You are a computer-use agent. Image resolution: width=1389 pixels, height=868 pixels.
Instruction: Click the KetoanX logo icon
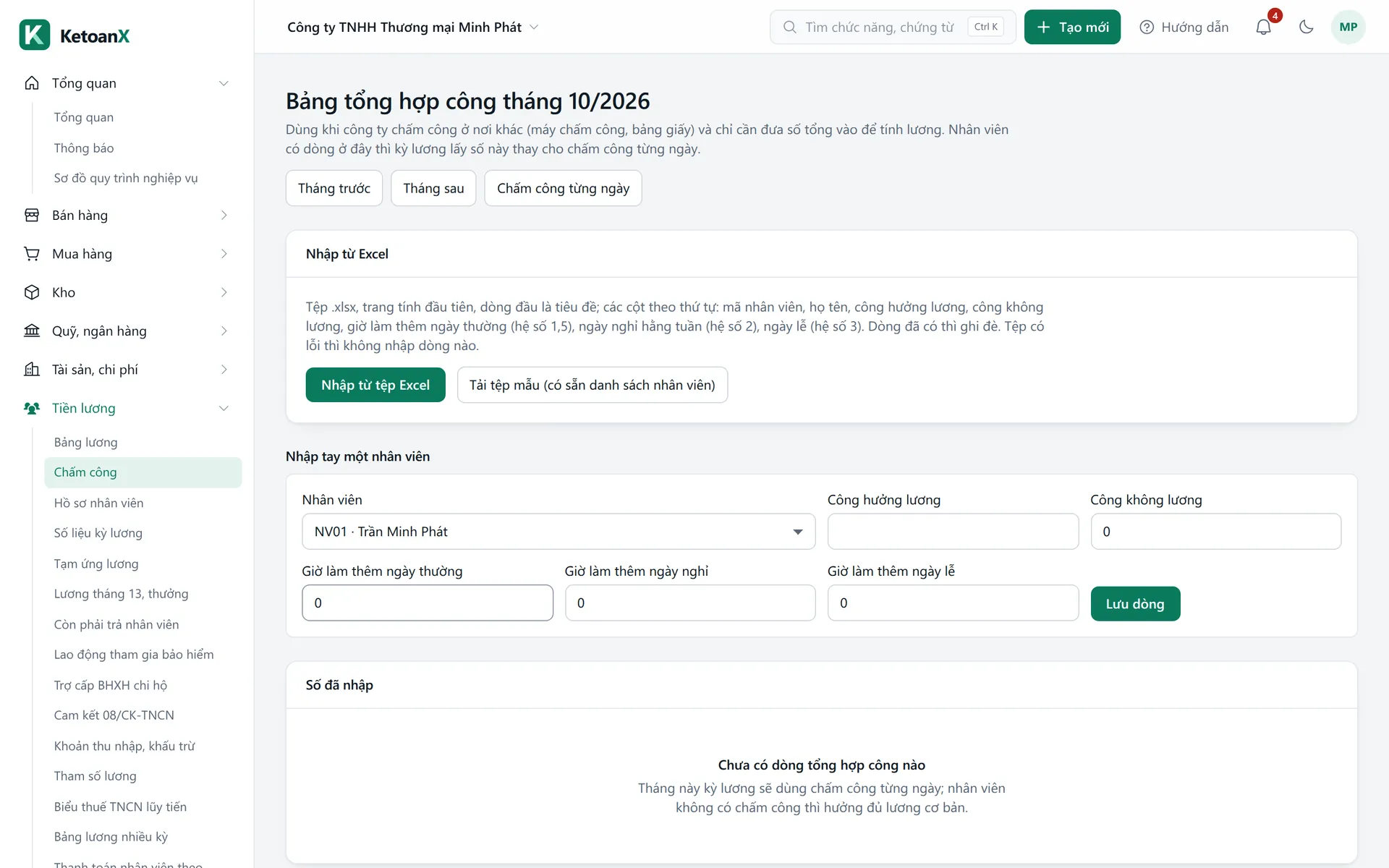point(35,35)
